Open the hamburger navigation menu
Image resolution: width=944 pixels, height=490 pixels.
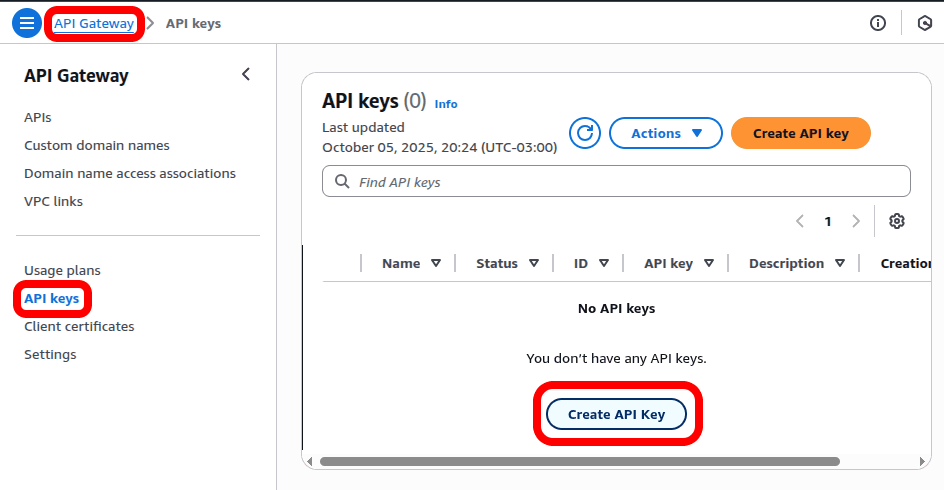(27, 23)
